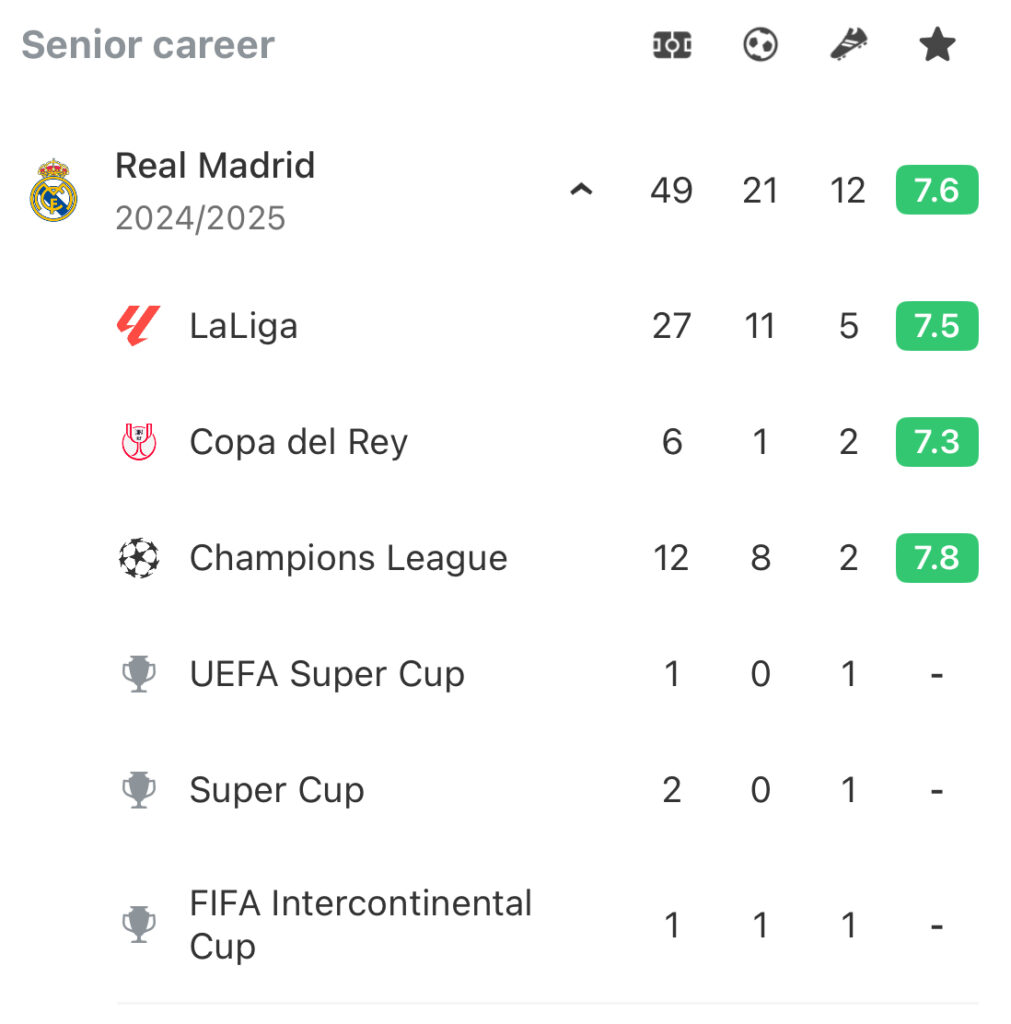
Task: Select the Real Madrid team name
Action: [x=215, y=165]
